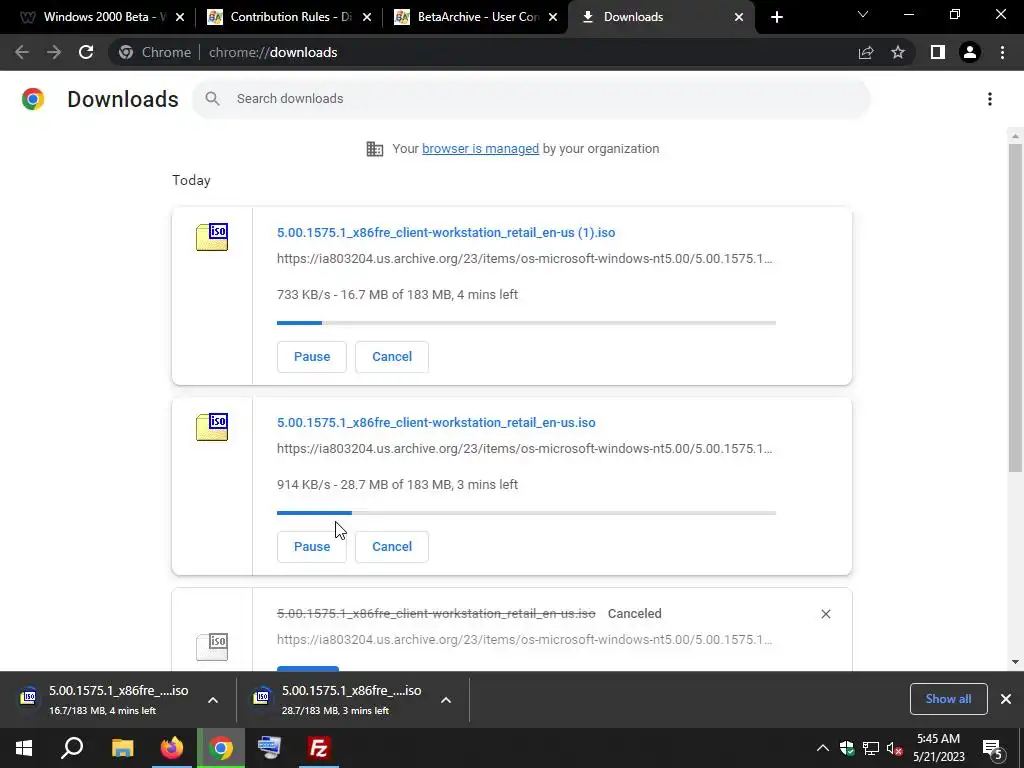Click the greyed iso icon of canceled download

[x=212, y=647]
